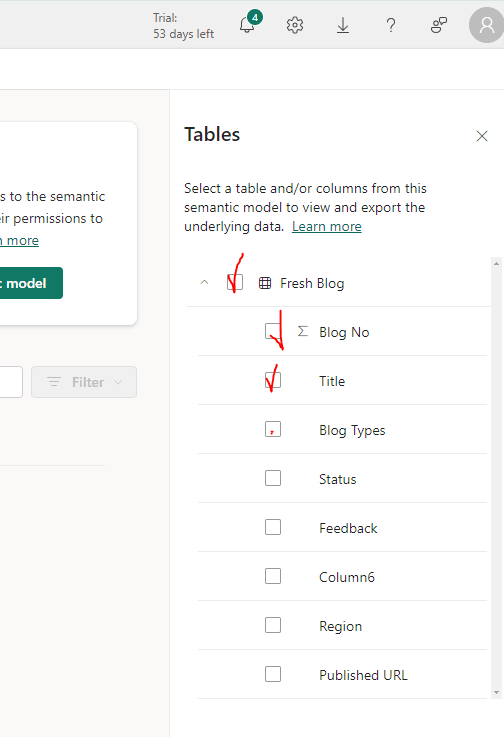Viewport: 504px width, 737px height.
Task: Select the Column6 checkbox
Action: pos(273,576)
